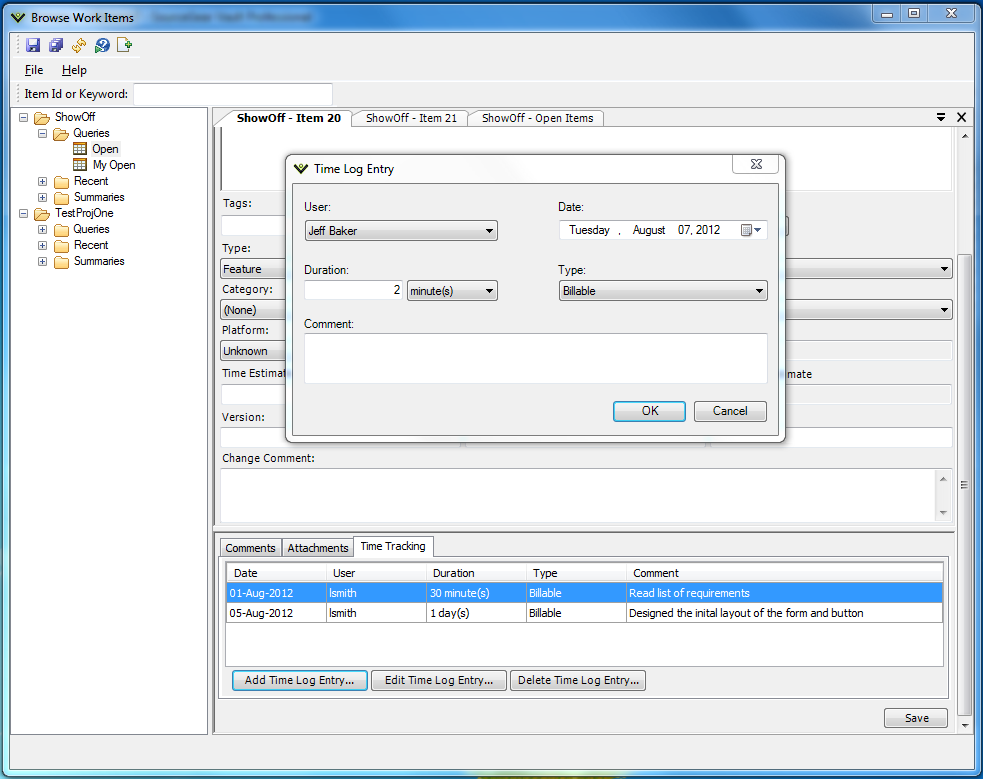983x779 pixels.
Task: Click the Comment text box in dialog
Action: (x=535, y=358)
